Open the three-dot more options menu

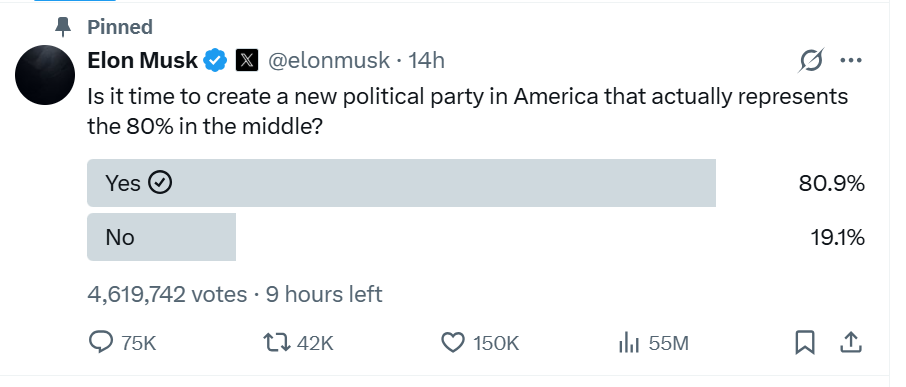click(851, 60)
